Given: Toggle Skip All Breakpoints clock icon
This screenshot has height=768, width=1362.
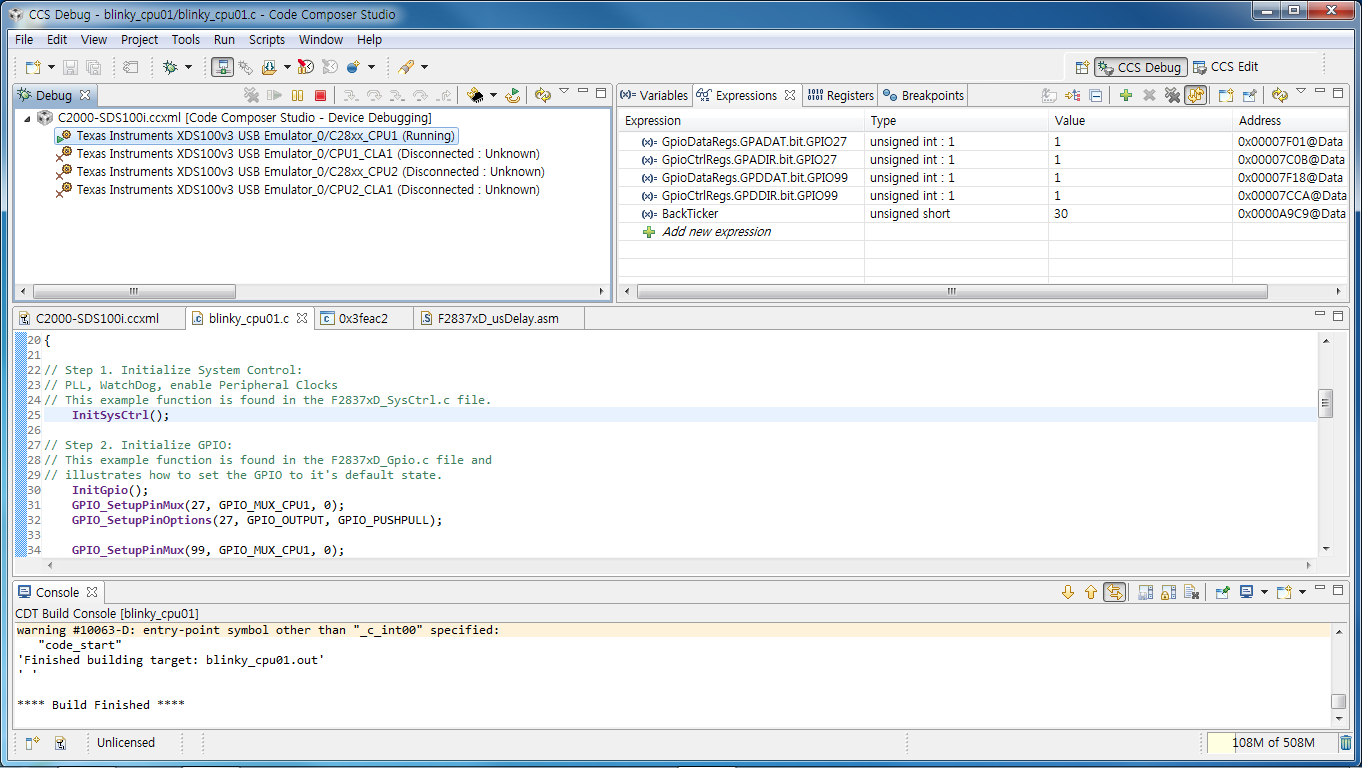Looking at the screenshot, I should (306, 67).
